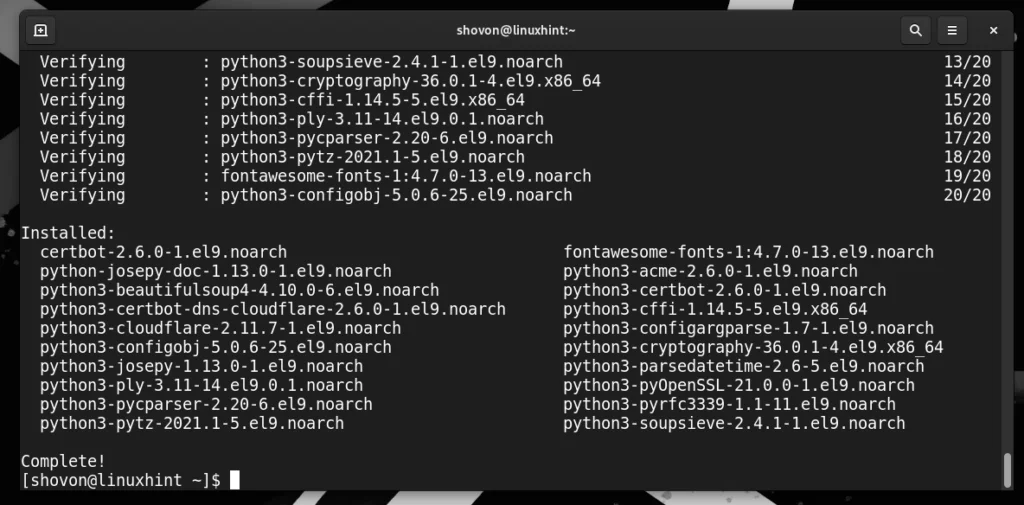Image resolution: width=1024 pixels, height=505 pixels.
Task: Open the terminal search tool
Action: [x=914, y=31]
